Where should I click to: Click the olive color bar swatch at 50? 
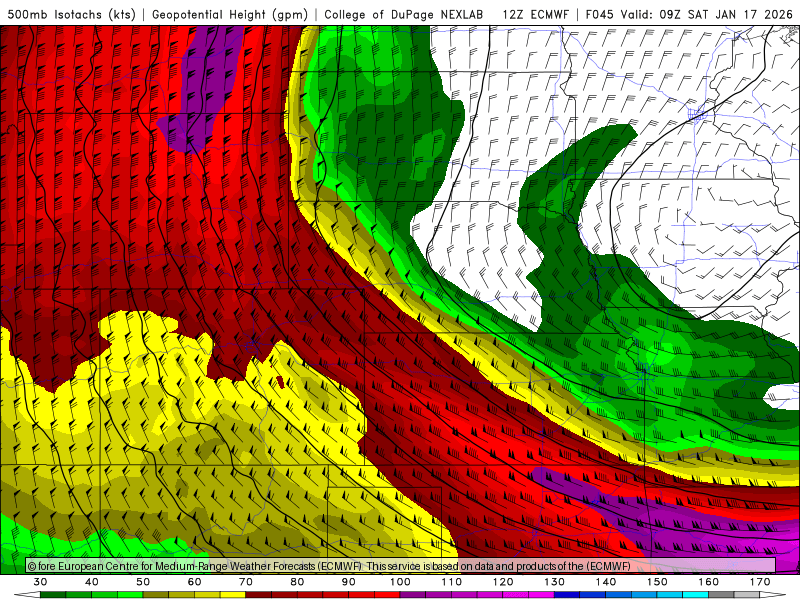[156, 595]
